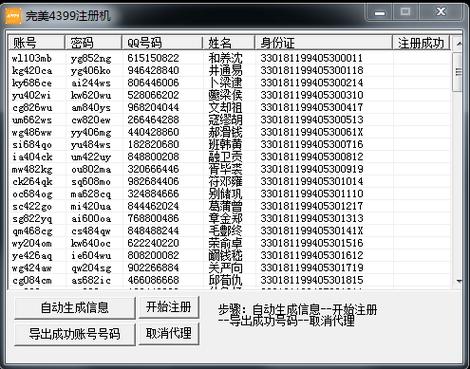Click the 注册成功 column header
This screenshot has height=369, width=470.
421,43
